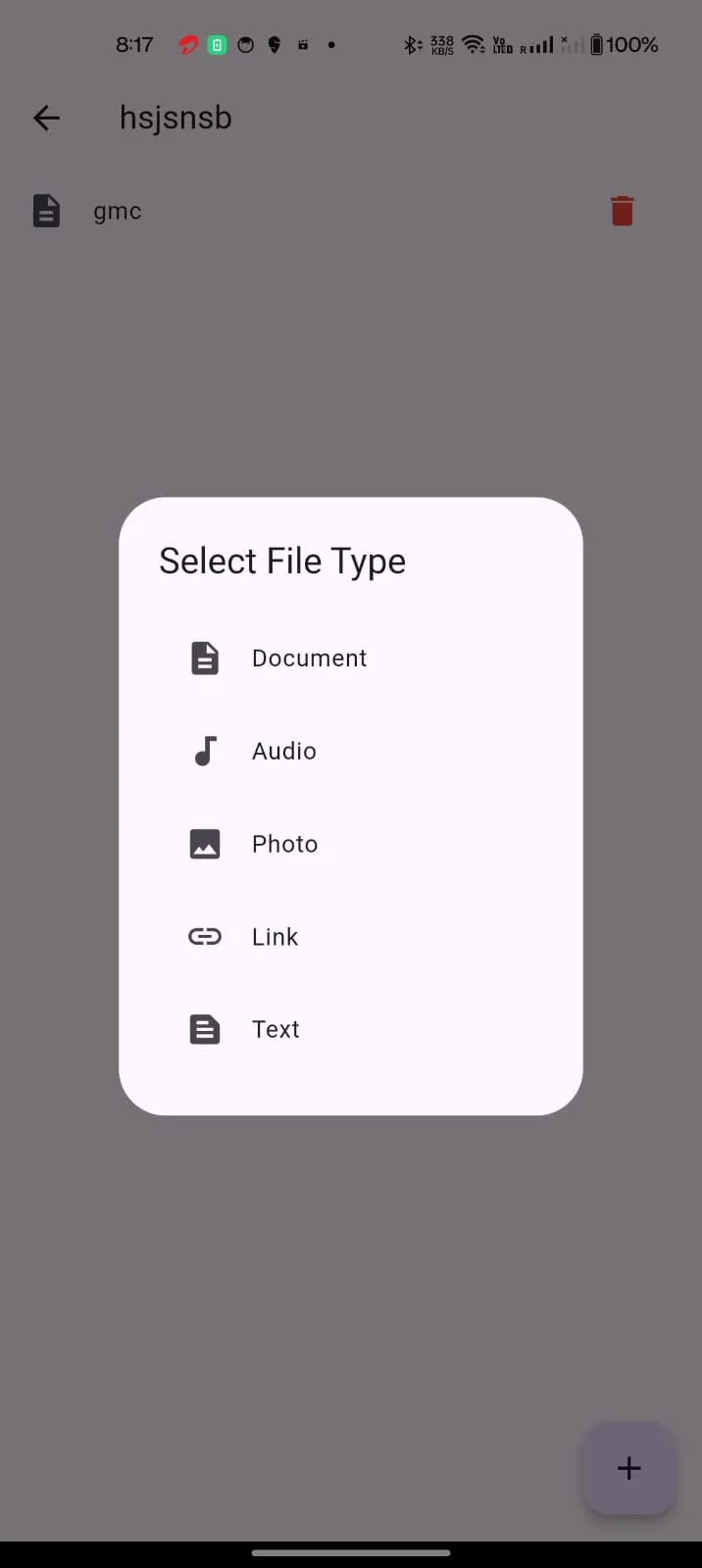Tap the back arrow icon

46,119
